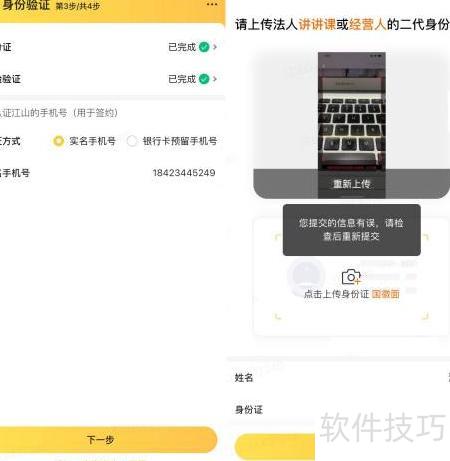
Task: Tap the camera icon to upload ID
Action: [351, 277]
